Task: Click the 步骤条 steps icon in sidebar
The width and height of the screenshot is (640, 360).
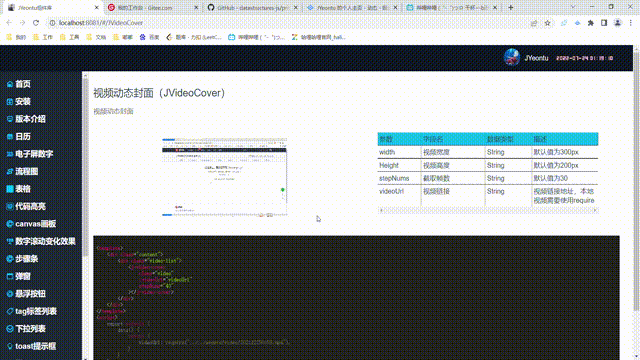Action: [x=10, y=259]
